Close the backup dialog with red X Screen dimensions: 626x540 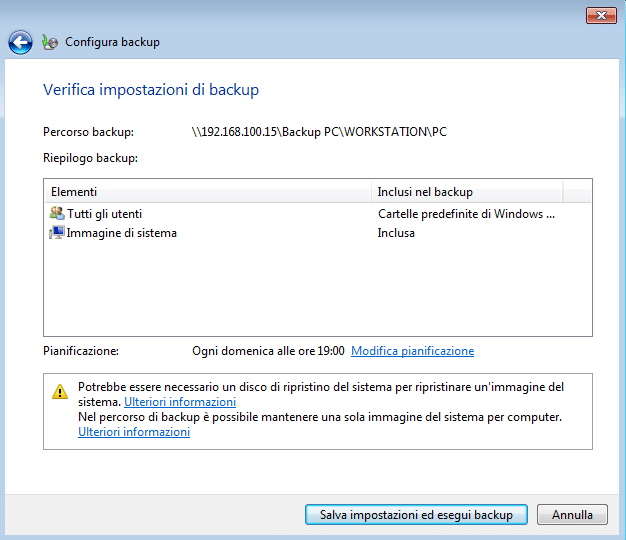point(601,16)
